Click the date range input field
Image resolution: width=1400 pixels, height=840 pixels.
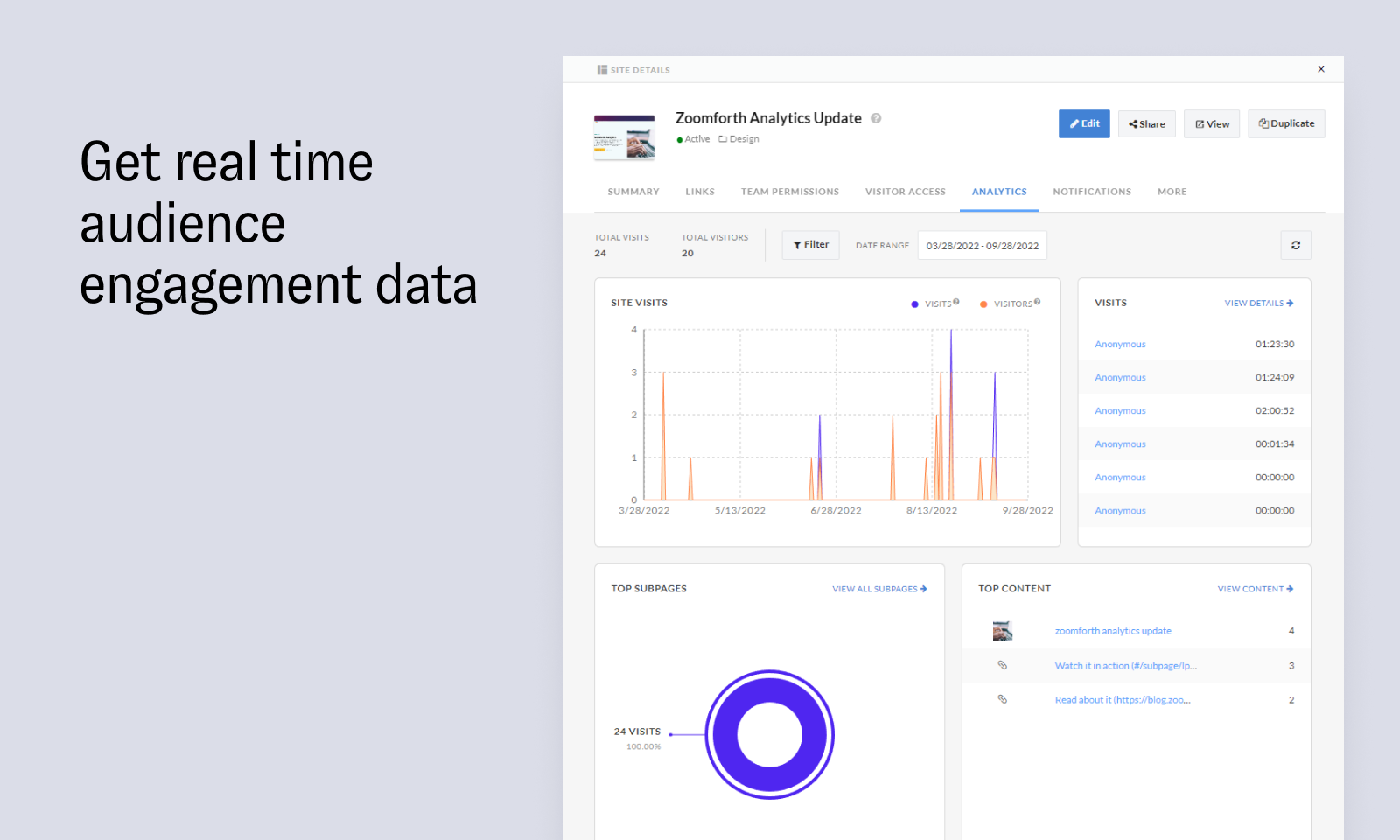pyautogui.click(x=983, y=246)
